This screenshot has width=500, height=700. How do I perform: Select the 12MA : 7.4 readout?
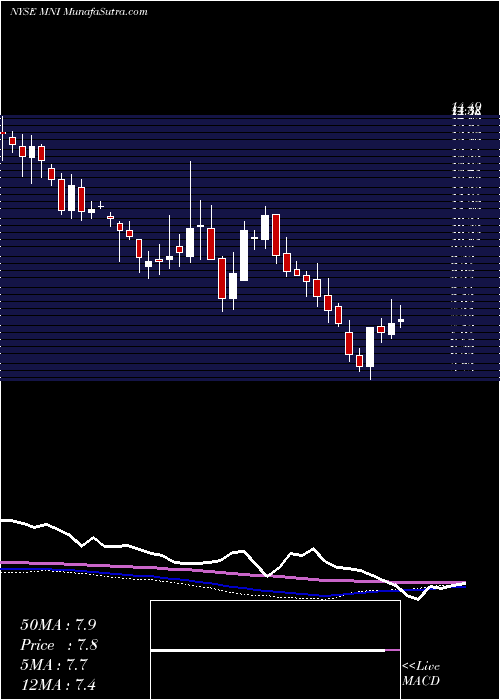pos(58,685)
